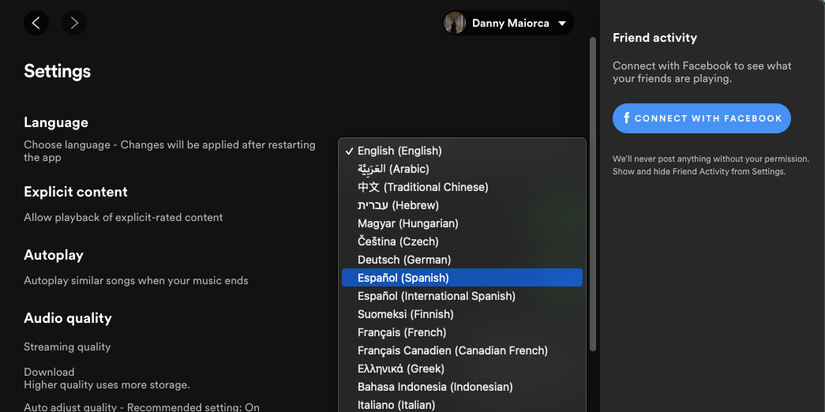Select Čeština (Czech) language option
Image resolution: width=825 pixels, height=412 pixels.
pyautogui.click(x=462, y=242)
